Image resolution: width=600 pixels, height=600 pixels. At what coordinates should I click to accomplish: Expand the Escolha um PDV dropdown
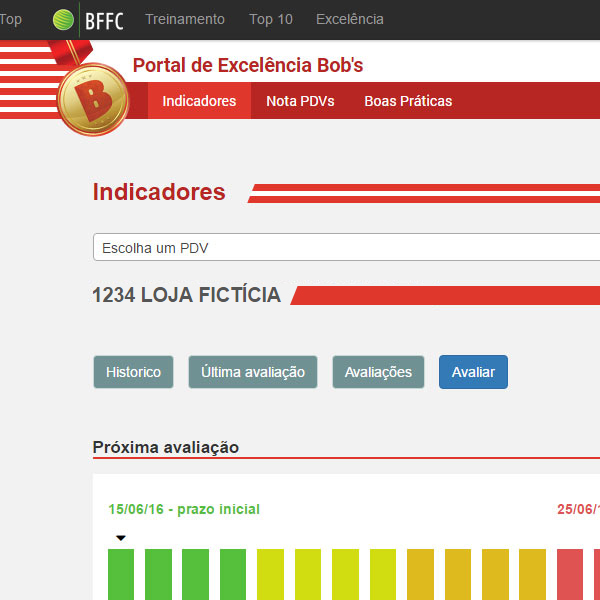pyautogui.click(x=346, y=247)
